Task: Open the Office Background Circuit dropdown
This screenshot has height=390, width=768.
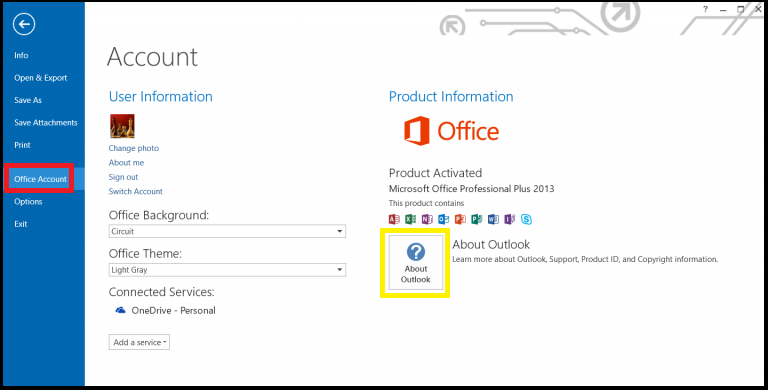Action: coord(227,231)
